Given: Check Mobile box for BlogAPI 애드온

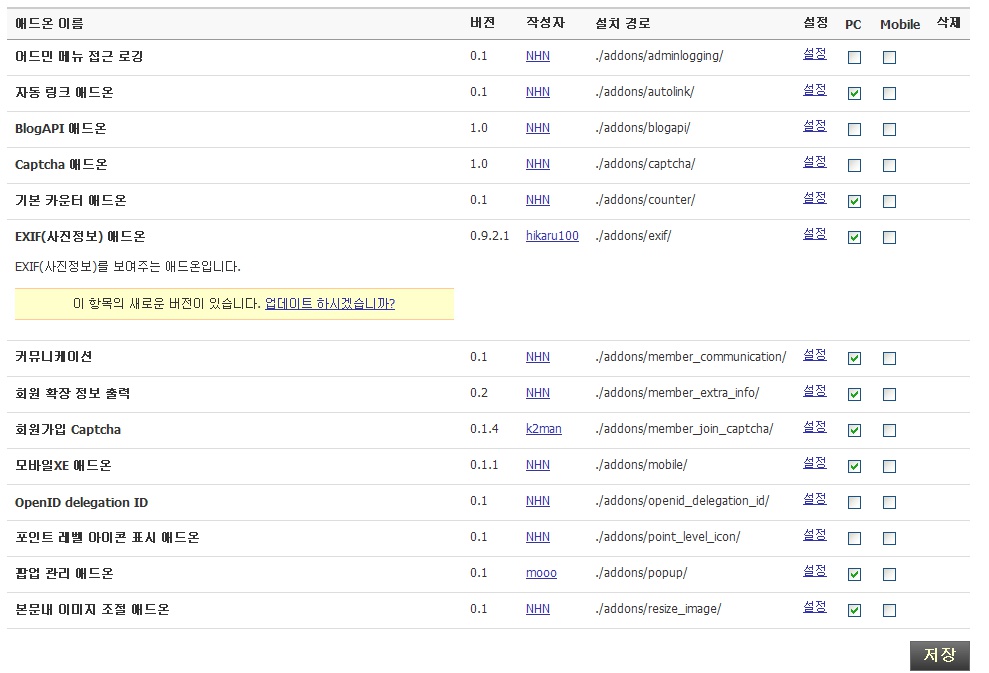Looking at the screenshot, I should 889,129.
